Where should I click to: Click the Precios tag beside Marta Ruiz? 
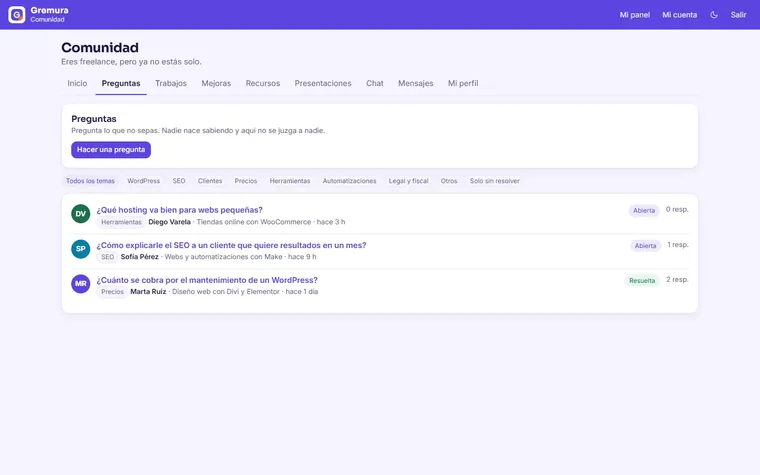112,292
